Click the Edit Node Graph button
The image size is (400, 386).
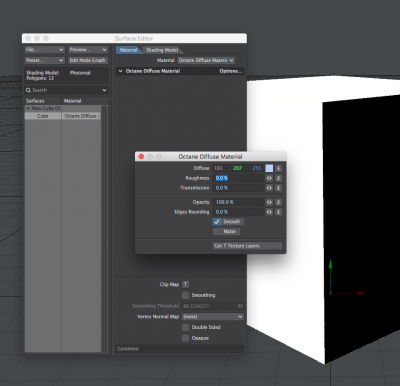pyautogui.click(x=87, y=60)
